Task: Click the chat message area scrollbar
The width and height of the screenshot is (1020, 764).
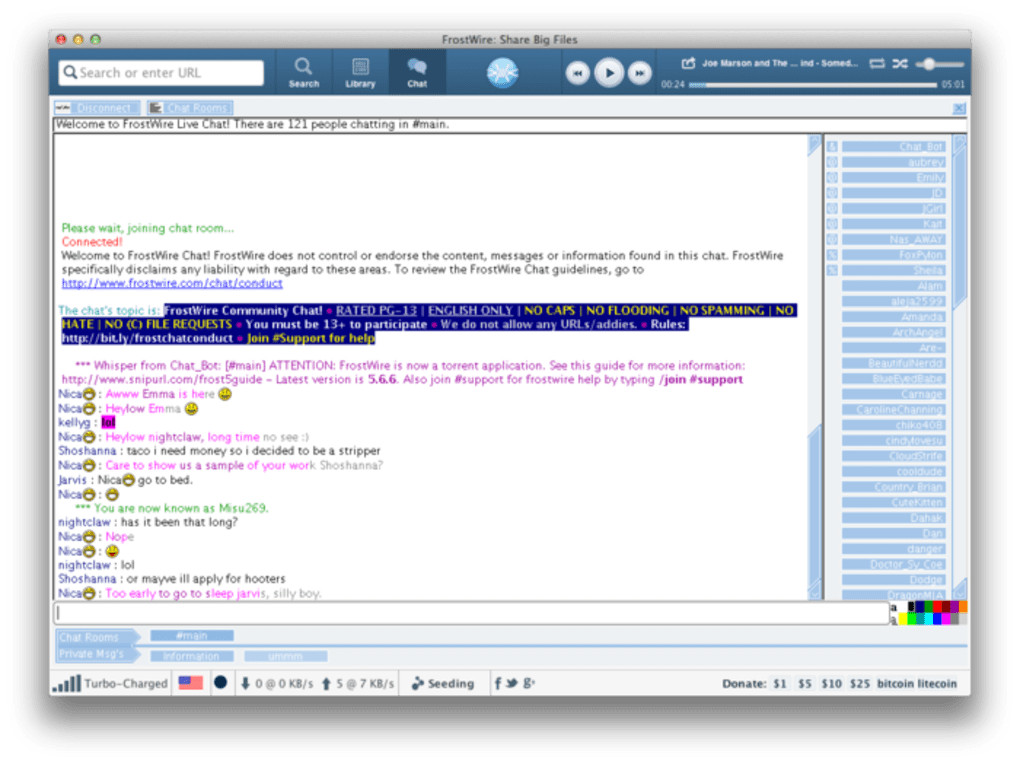Action: [x=814, y=366]
